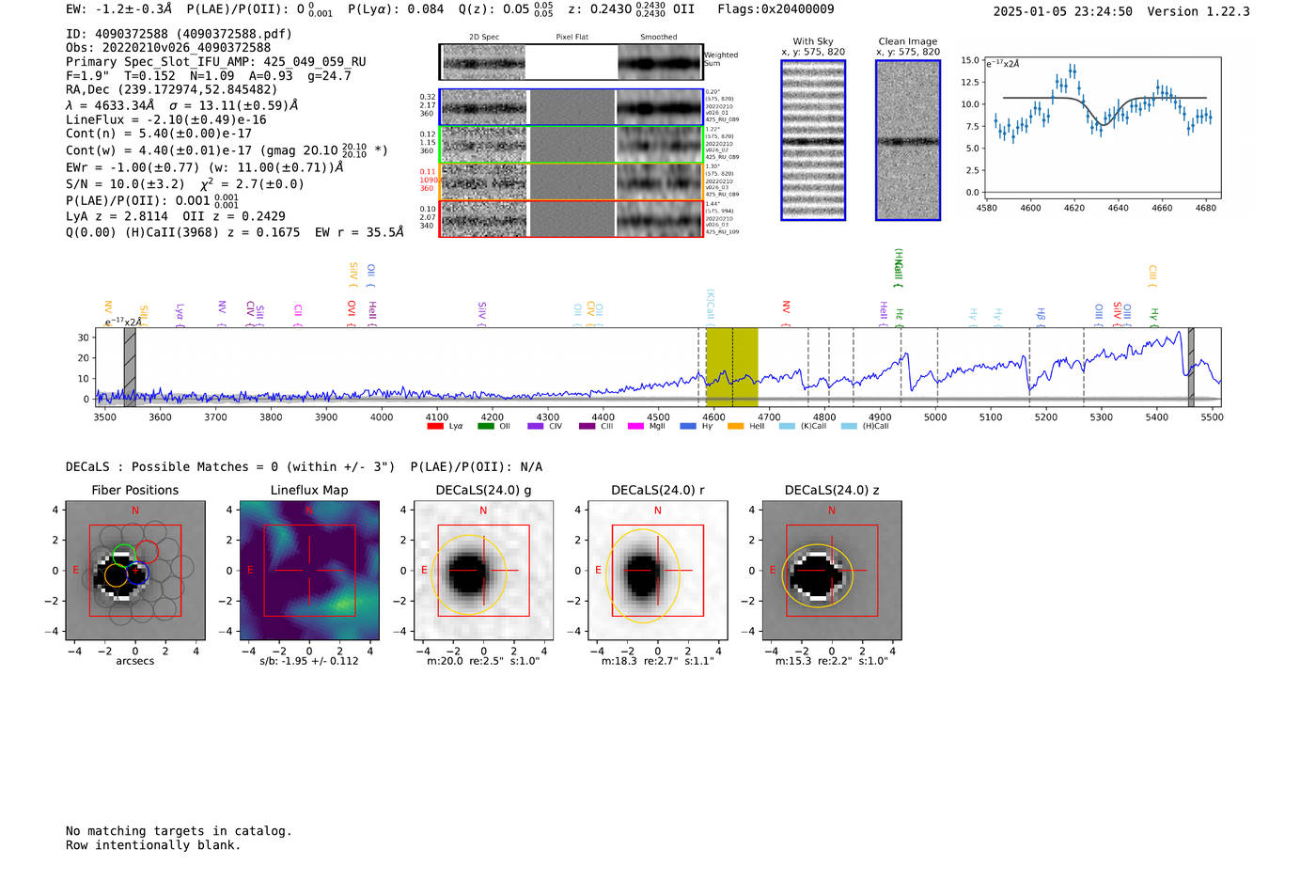
Task: Open the DECaLS(24.0) g cutout
Action: pos(483,571)
